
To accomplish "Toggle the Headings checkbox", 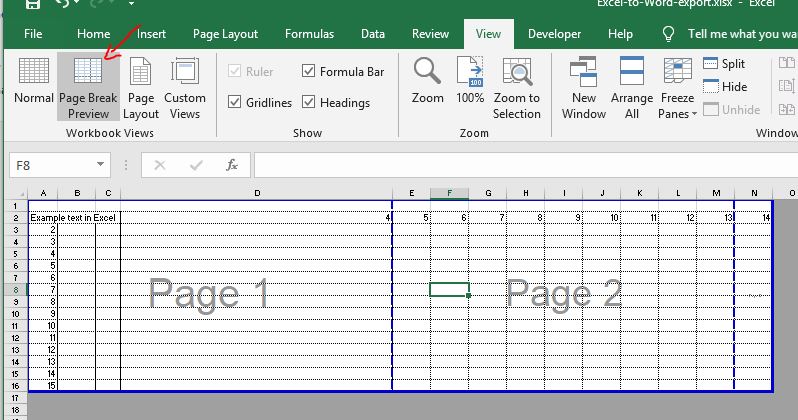I will [308, 102].
